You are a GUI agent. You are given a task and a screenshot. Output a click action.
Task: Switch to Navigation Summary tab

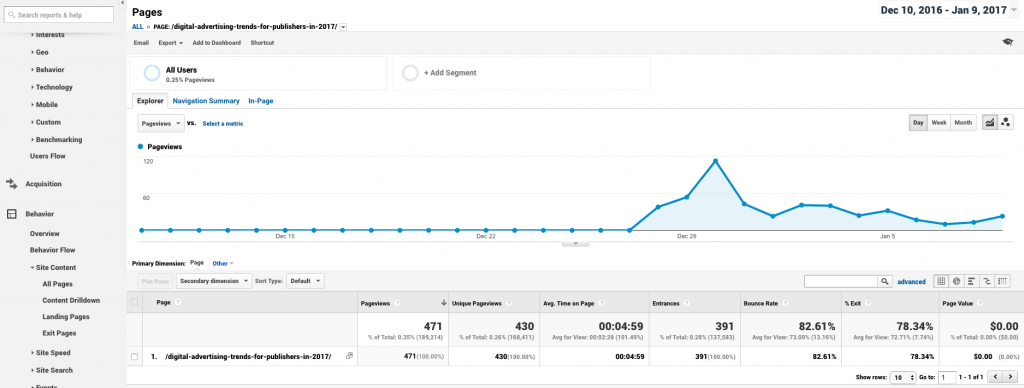[206, 101]
